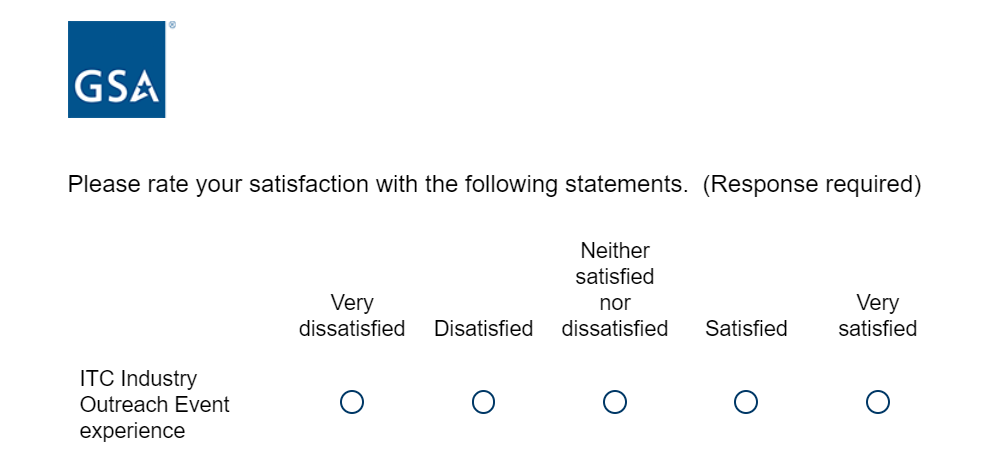Rate the event as Very satisfied
This screenshot has height=457, width=1006.
878,402
